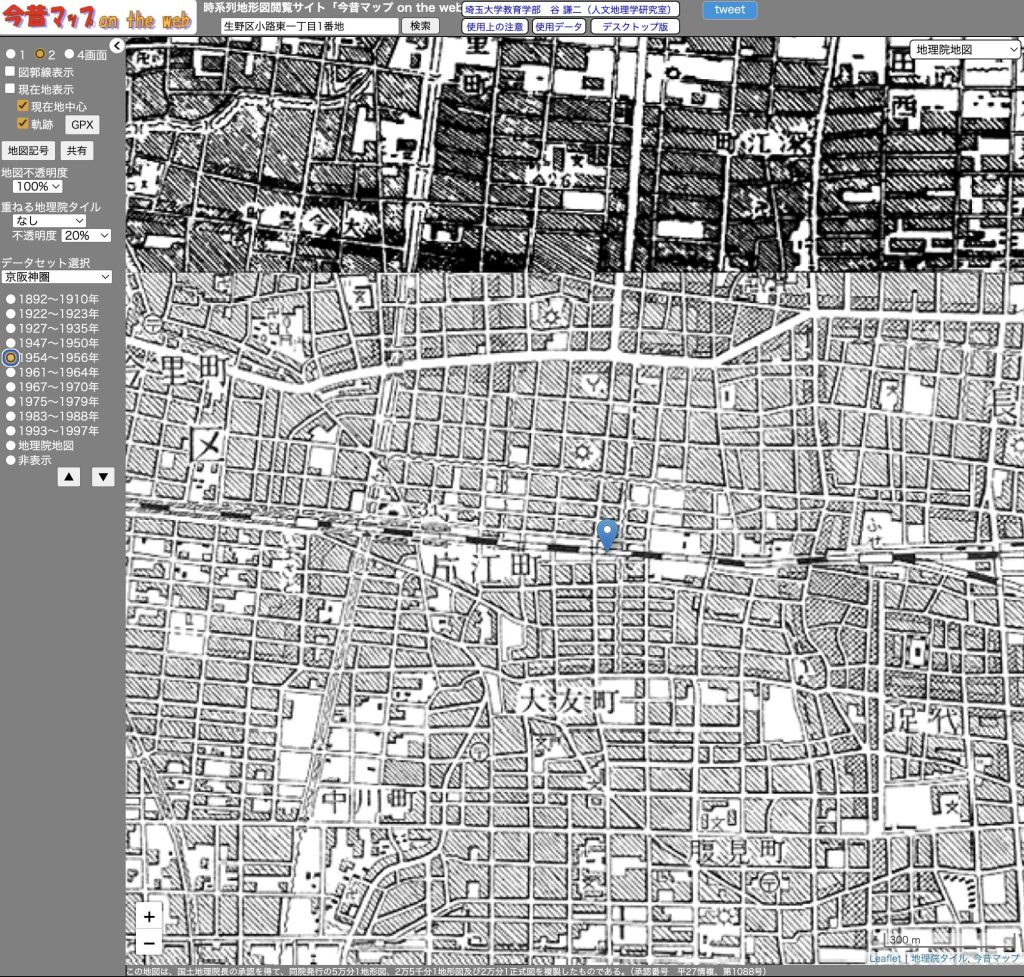Open the overlay 不透明度 20% selector
Image resolution: width=1024 pixels, height=977 pixels.
[x=88, y=236]
